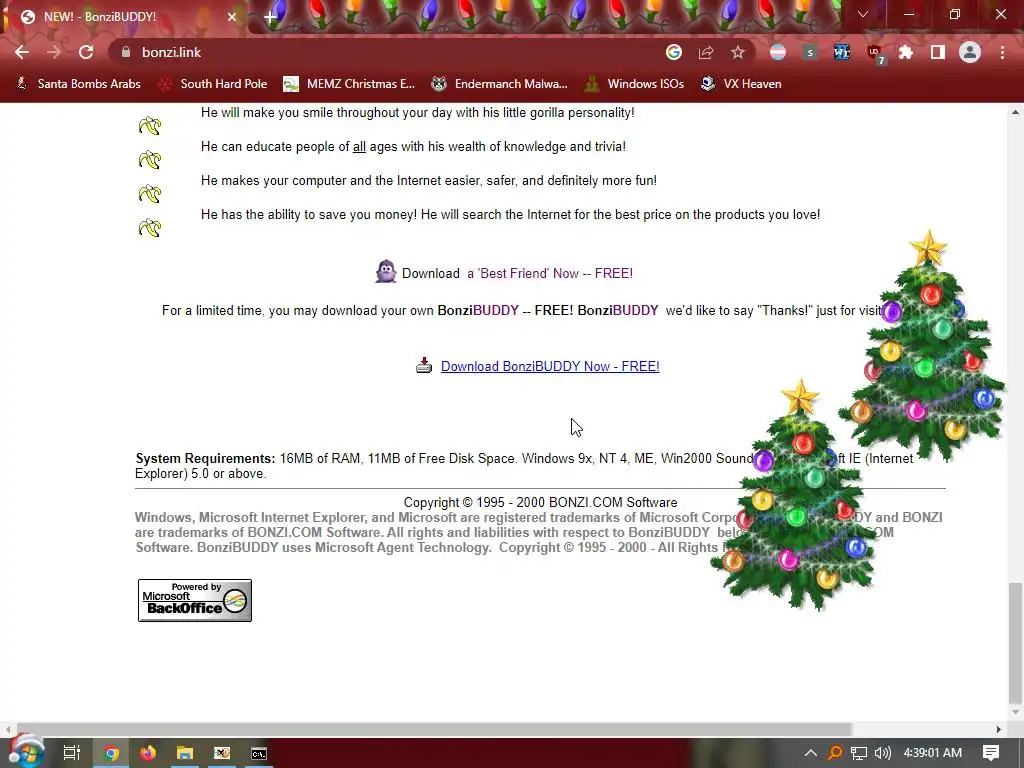Click 'Download BonziBUDDY Now - FREE!' link

pyautogui.click(x=550, y=366)
